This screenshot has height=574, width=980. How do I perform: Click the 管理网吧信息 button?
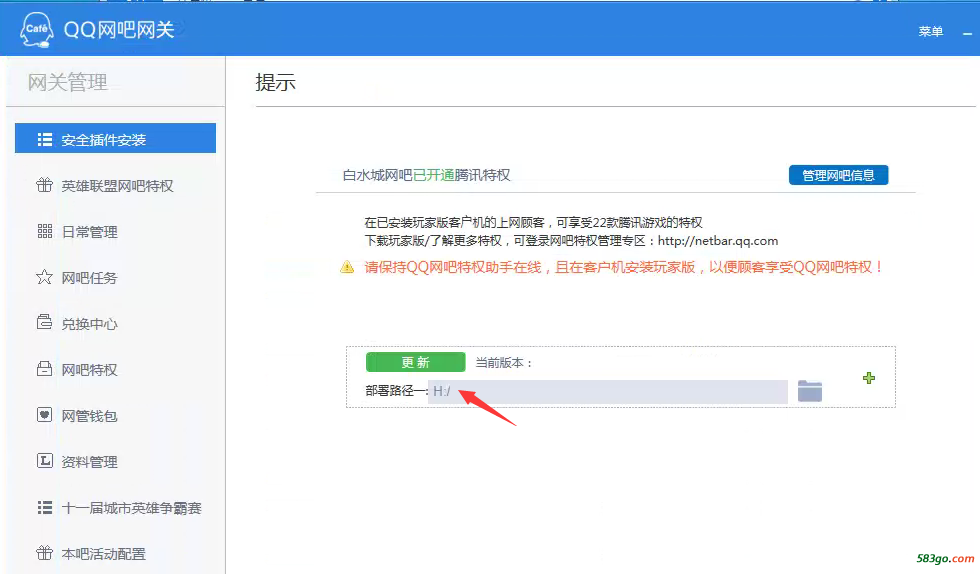click(838, 175)
